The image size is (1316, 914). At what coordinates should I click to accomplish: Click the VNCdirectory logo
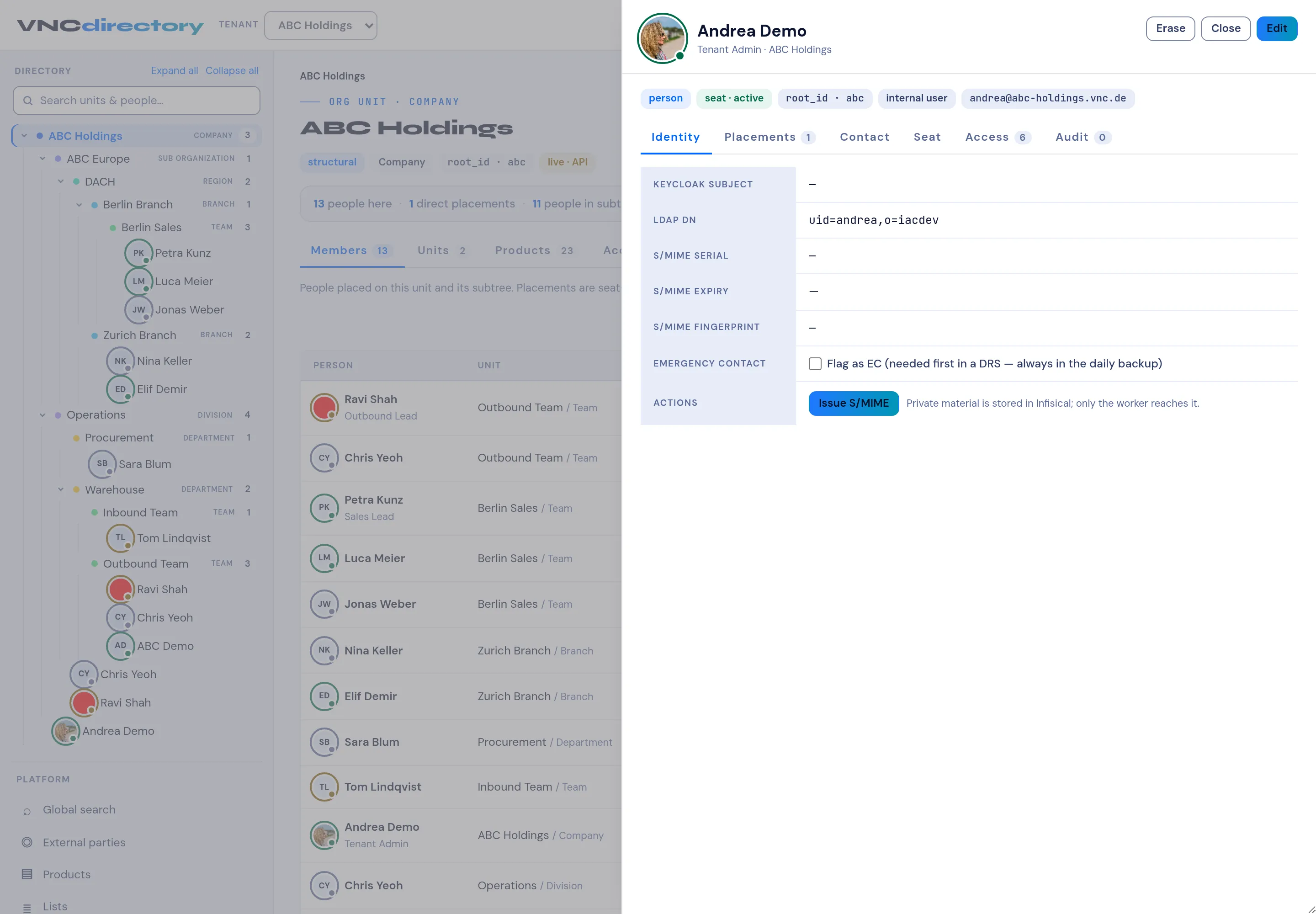(110, 26)
